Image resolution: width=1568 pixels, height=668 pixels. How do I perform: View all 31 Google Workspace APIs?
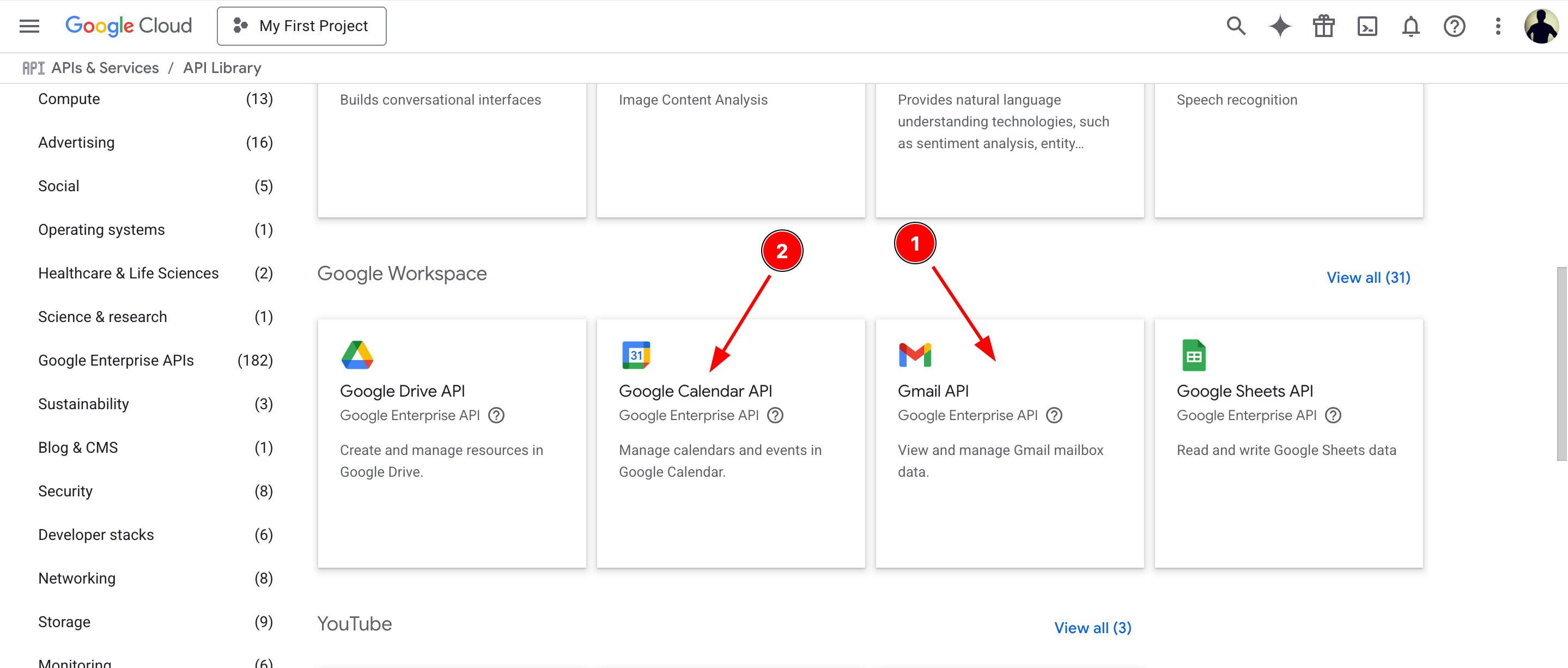[1369, 278]
